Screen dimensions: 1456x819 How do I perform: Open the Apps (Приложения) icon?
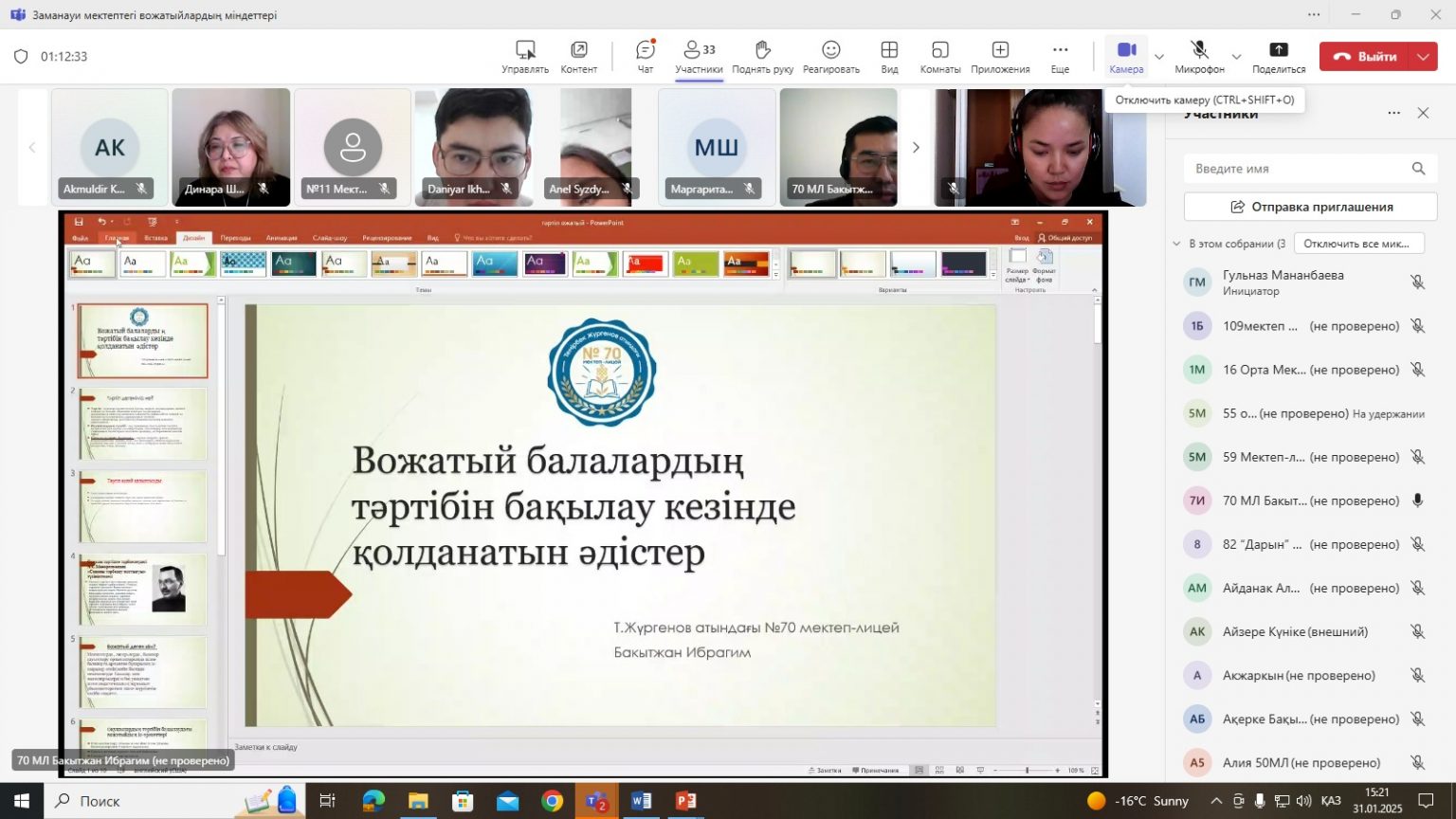click(1000, 56)
